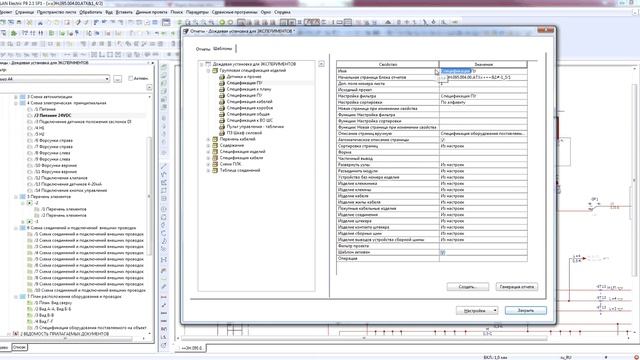Toggle the Шаблон активен checkbox
640x360 pixels.
443,252
